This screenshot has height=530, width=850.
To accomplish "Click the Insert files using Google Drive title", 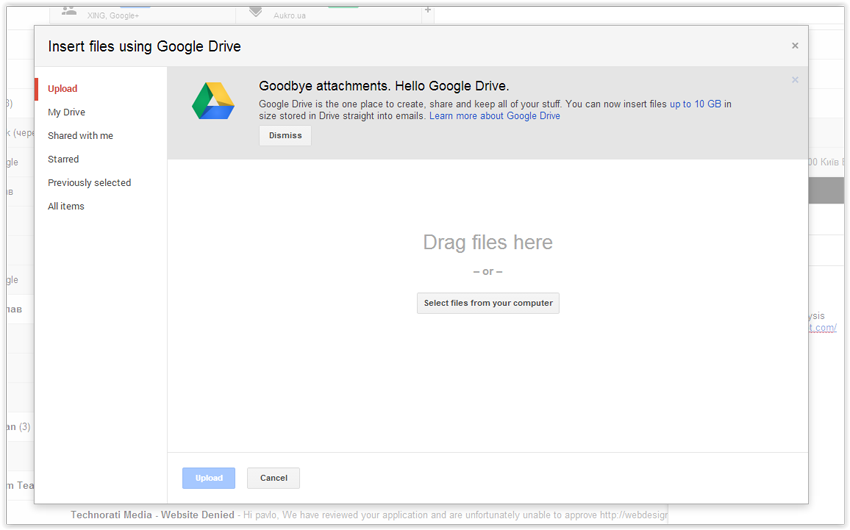I will tap(144, 47).
